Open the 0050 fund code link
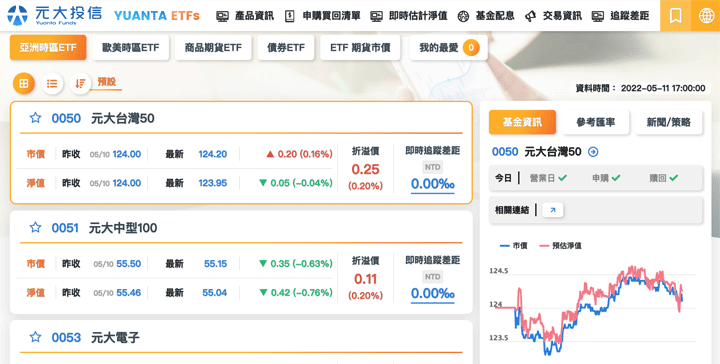720x364 pixels. coord(66,118)
